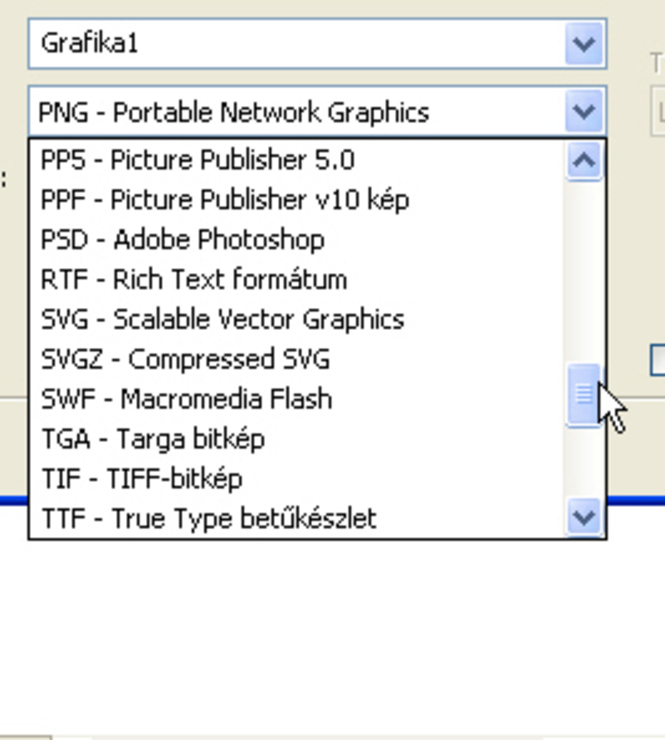
Task: Pick RTF - Rich Text formátum
Action: (194, 279)
